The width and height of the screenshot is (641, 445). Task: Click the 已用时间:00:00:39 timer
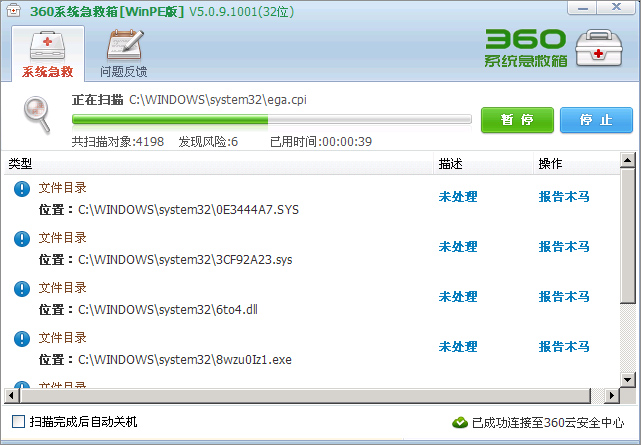pos(321,142)
